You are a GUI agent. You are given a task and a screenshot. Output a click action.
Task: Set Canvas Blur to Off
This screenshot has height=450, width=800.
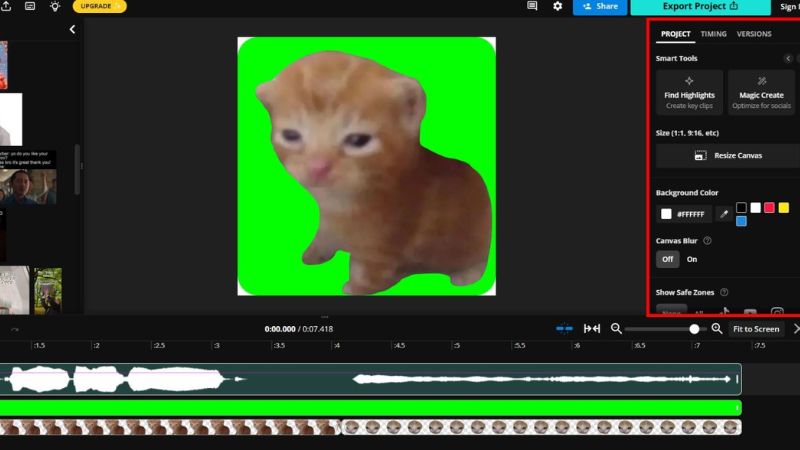click(x=667, y=259)
